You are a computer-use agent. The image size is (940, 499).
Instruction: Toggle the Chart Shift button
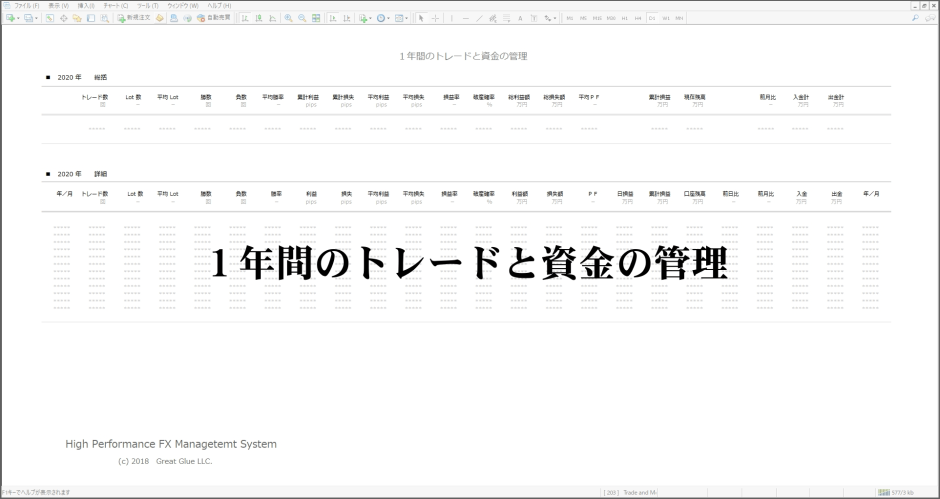coord(347,18)
